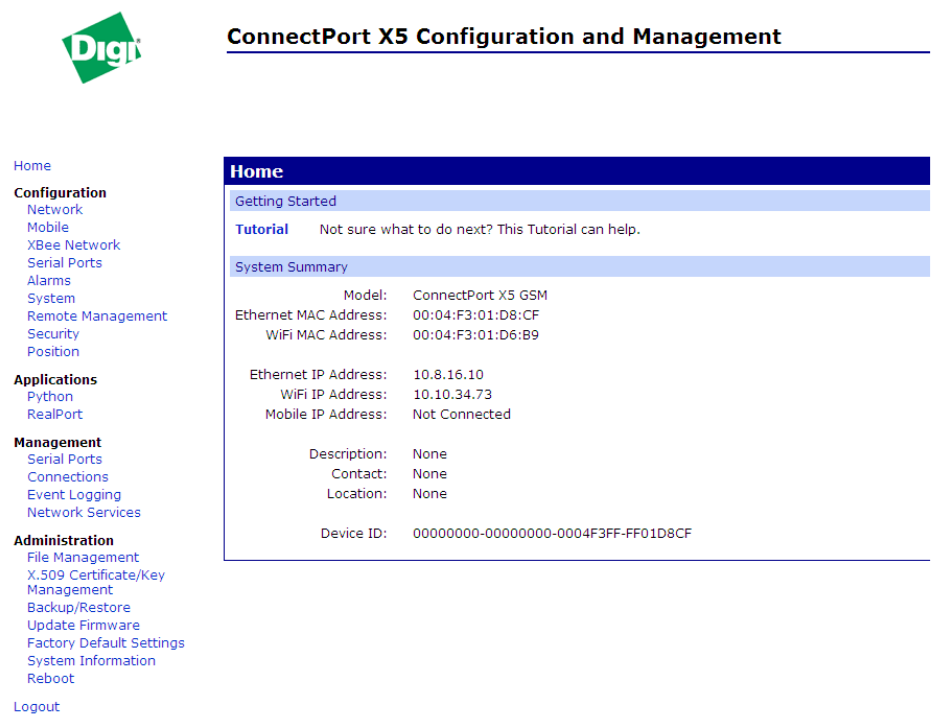The image size is (931, 727).
Task: Click the Administration sidebar heading
Action: [64, 541]
